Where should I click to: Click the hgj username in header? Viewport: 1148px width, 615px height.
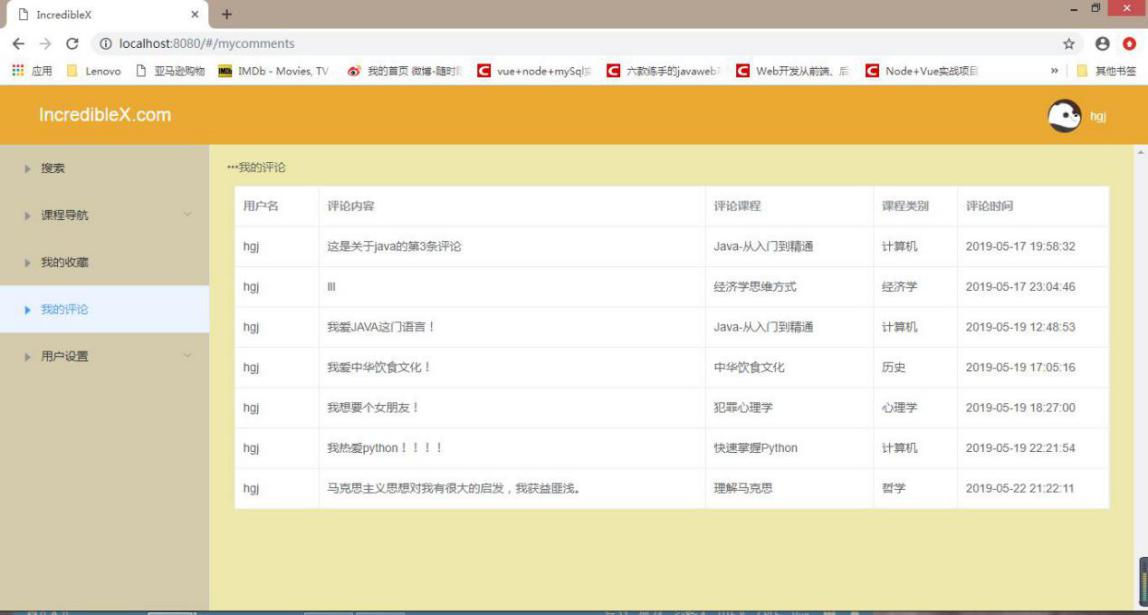point(1098,116)
